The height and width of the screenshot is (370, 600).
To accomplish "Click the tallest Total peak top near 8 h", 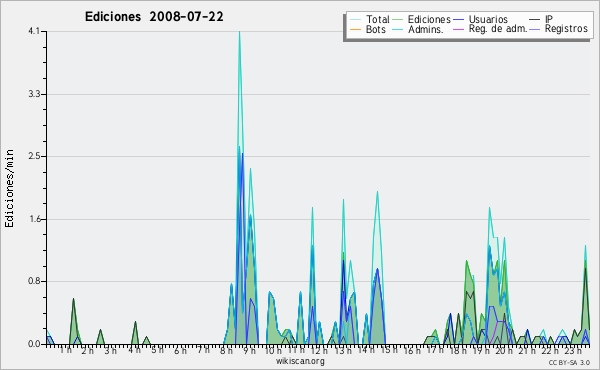I will [x=240, y=32].
